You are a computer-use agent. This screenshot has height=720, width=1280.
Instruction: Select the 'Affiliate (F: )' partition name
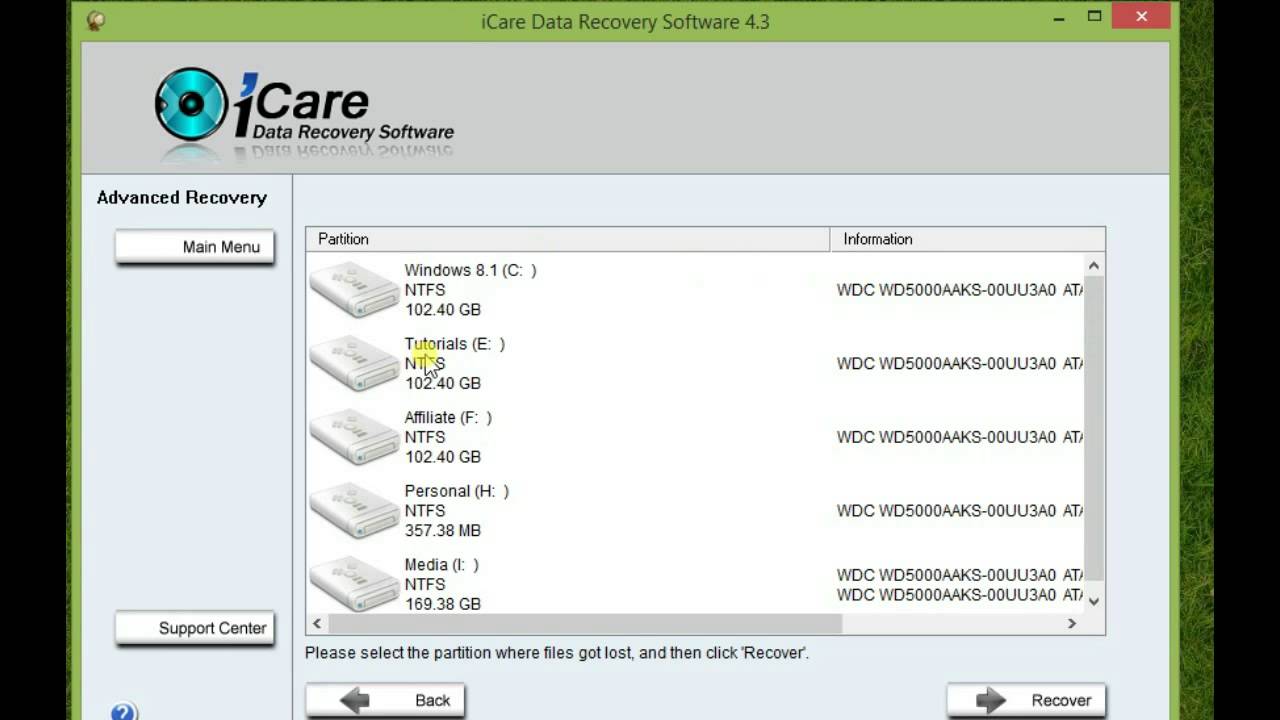[x=448, y=417]
